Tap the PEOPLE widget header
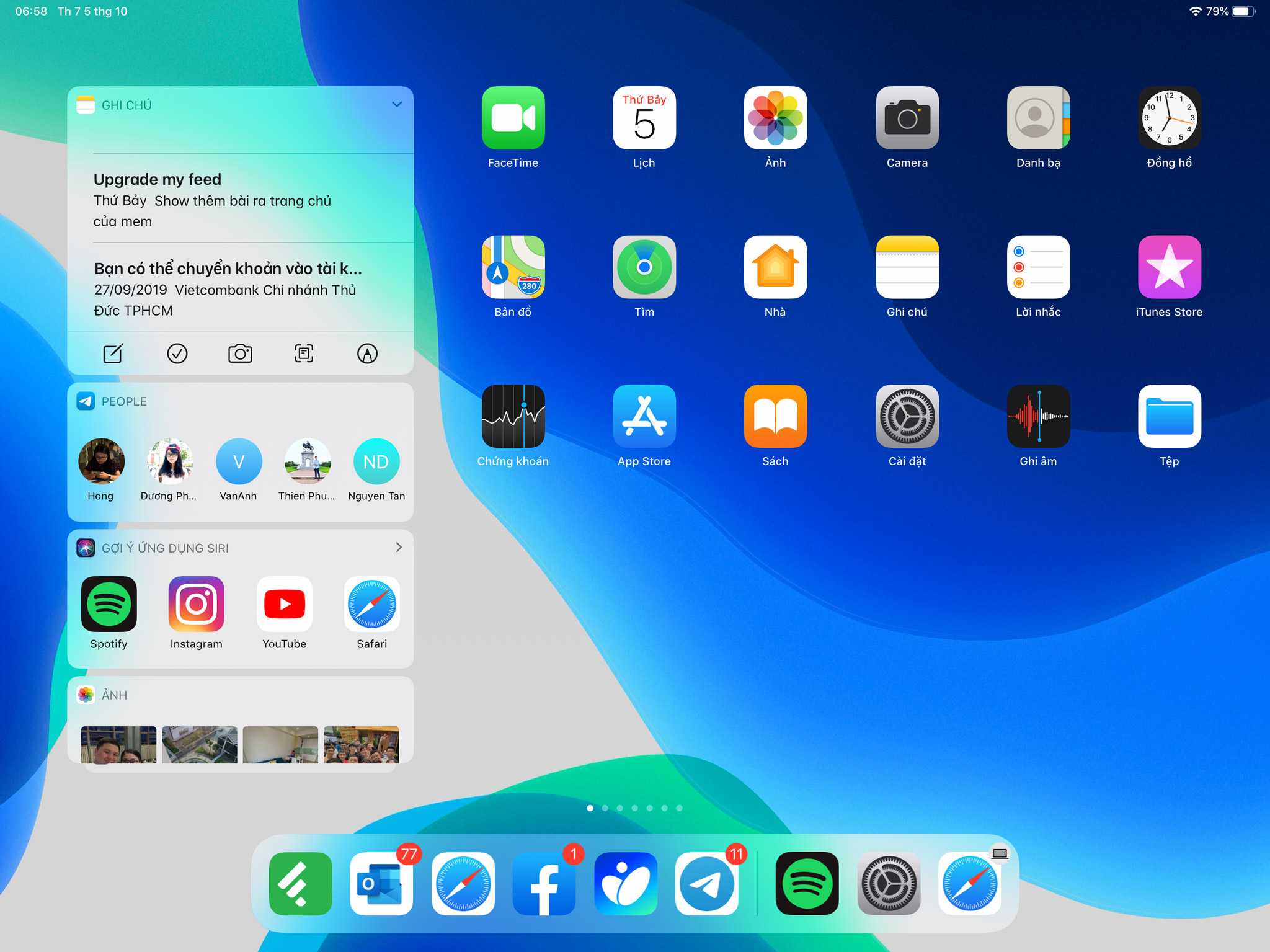 (x=241, y=401)
